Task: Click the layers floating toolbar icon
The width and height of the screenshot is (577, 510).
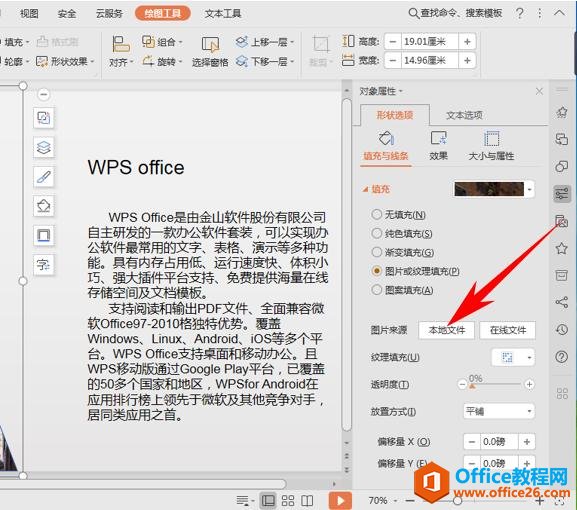Action: 44,147
